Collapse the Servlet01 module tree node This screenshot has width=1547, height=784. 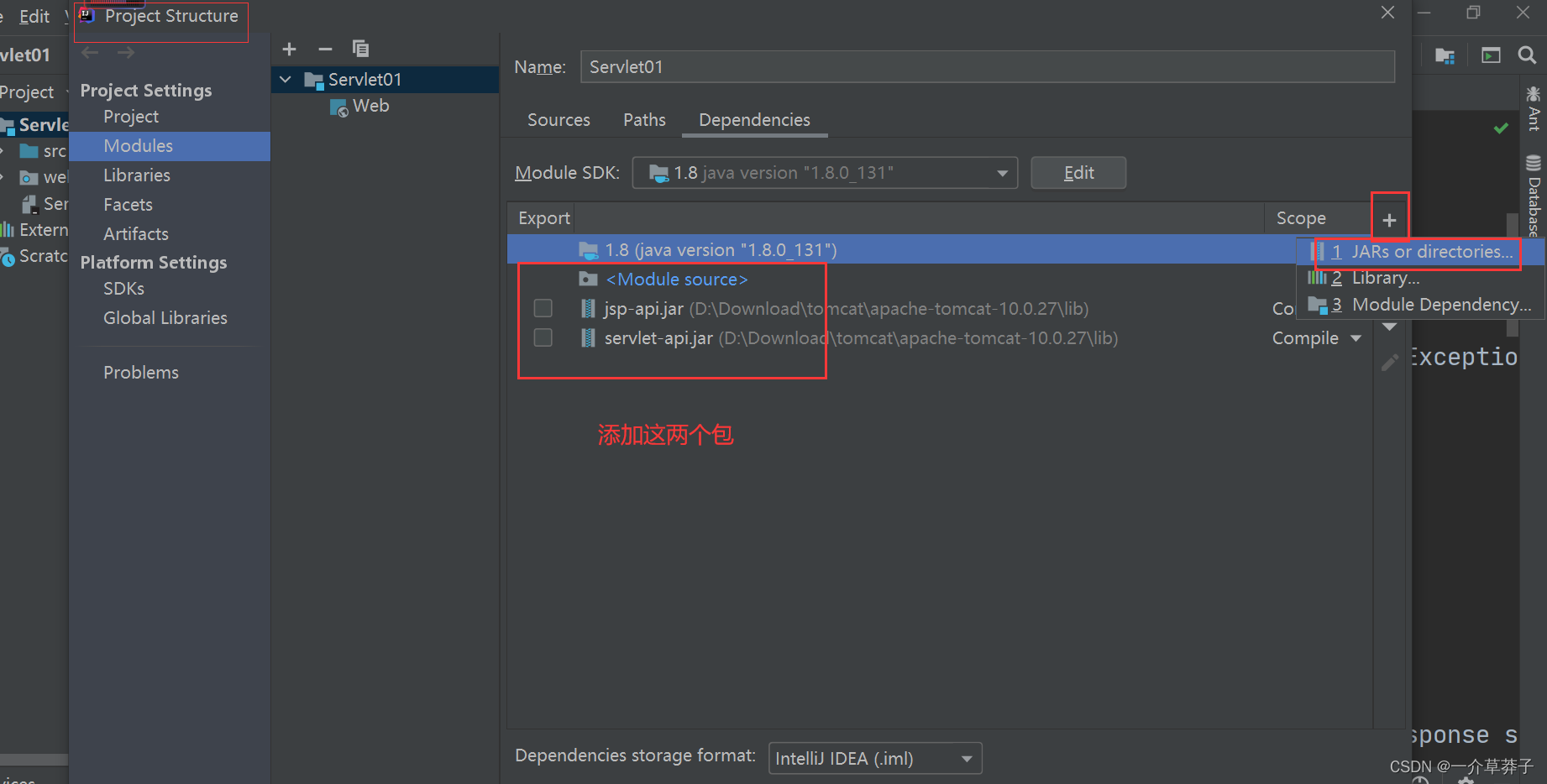(x=286, y=80)
